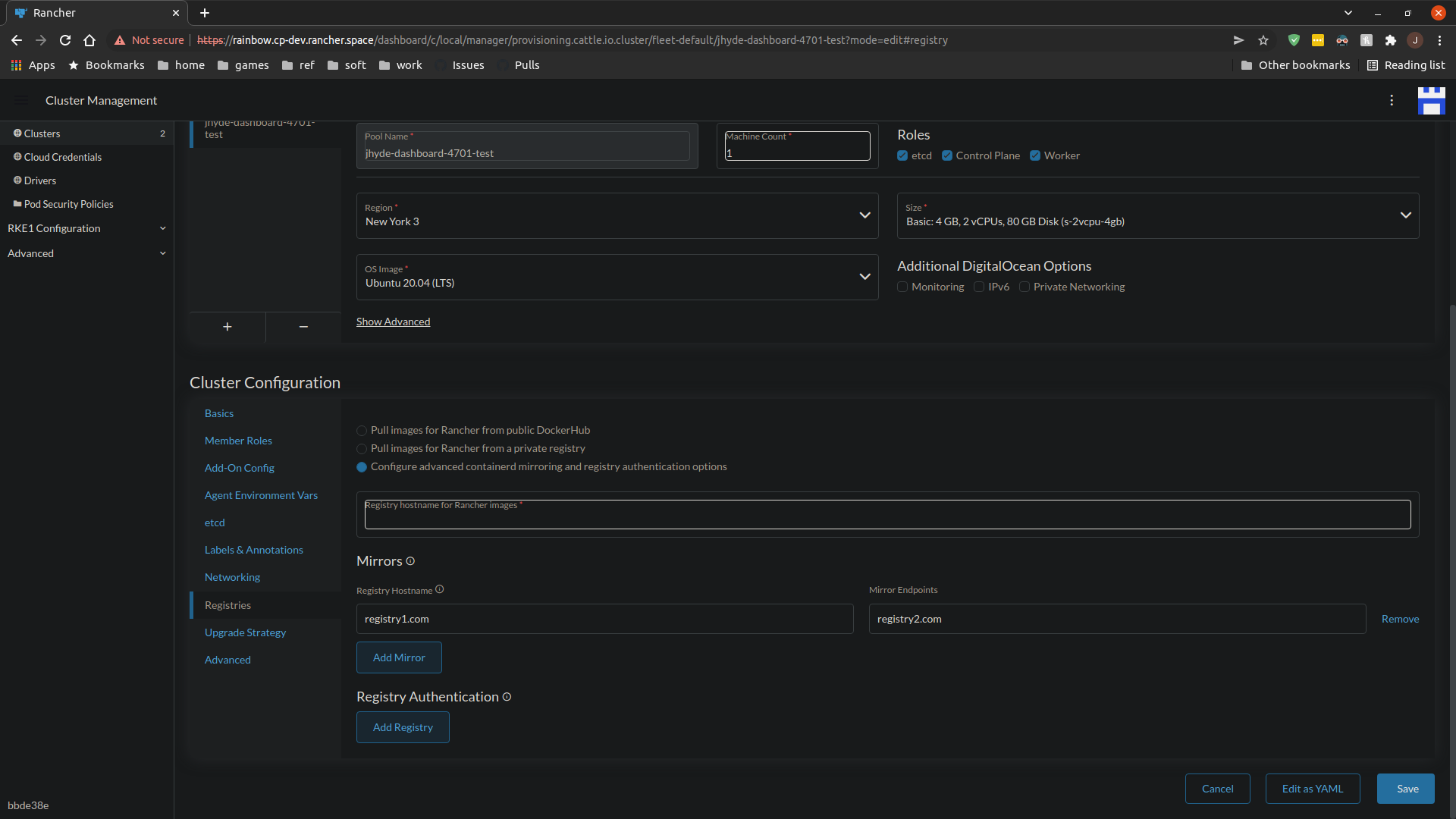Open Pod Security Policies via its sidebar icon
The image size is (1456, 819).
[17, 204]
